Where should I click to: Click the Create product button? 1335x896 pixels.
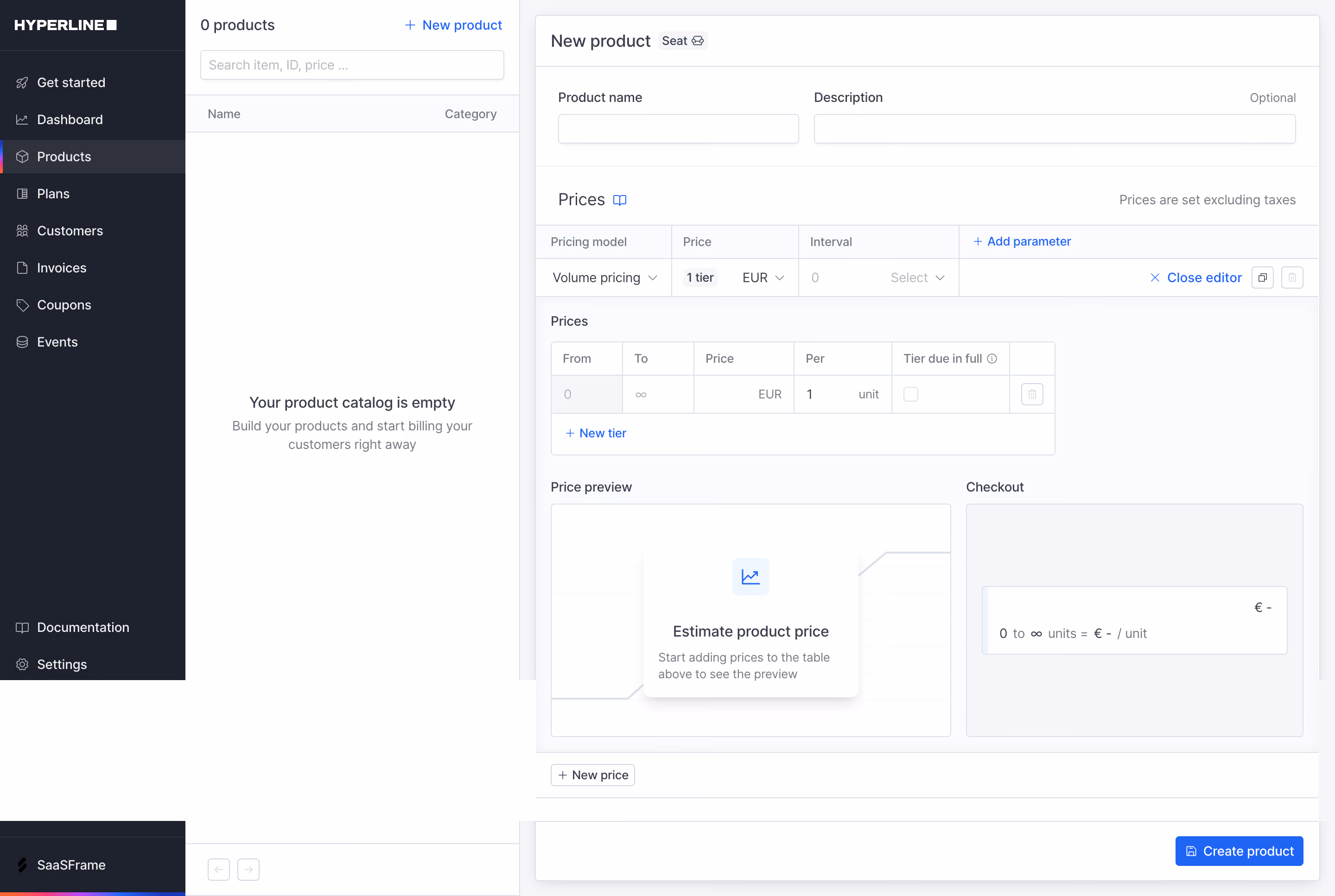pyautogui.click(x=1239, y=852)
